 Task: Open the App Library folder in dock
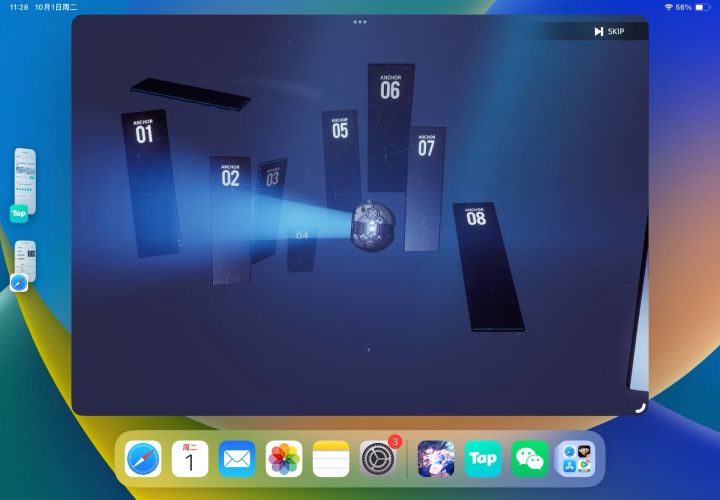[577, 459]
